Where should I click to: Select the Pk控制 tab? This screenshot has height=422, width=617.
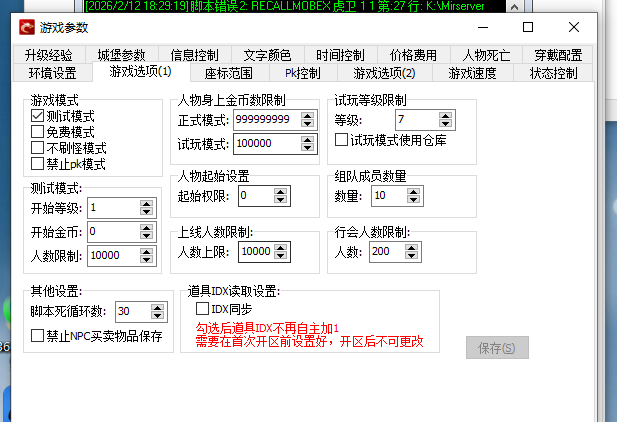click(302, 73)
